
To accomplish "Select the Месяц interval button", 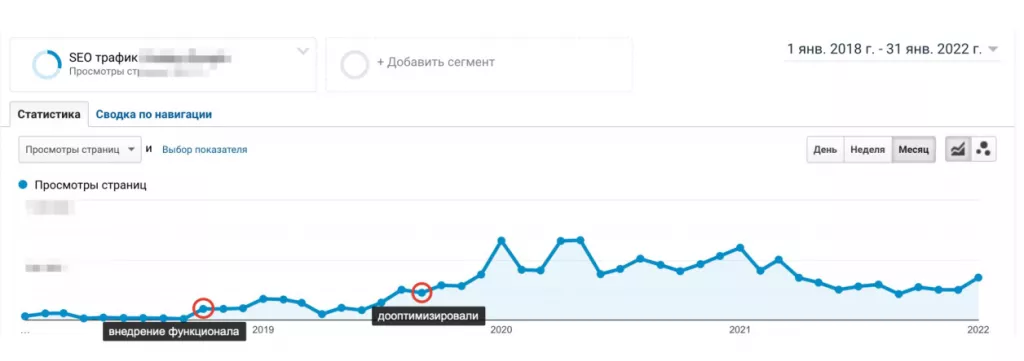I will coord(914,149).
